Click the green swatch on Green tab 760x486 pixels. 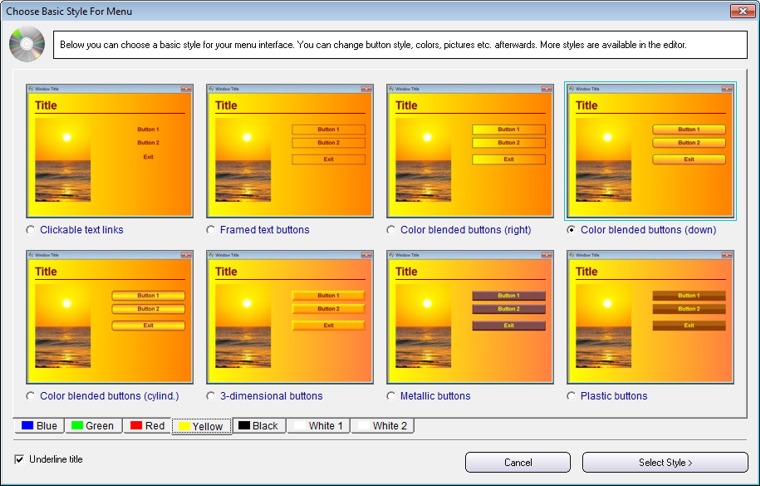[77, 425]
